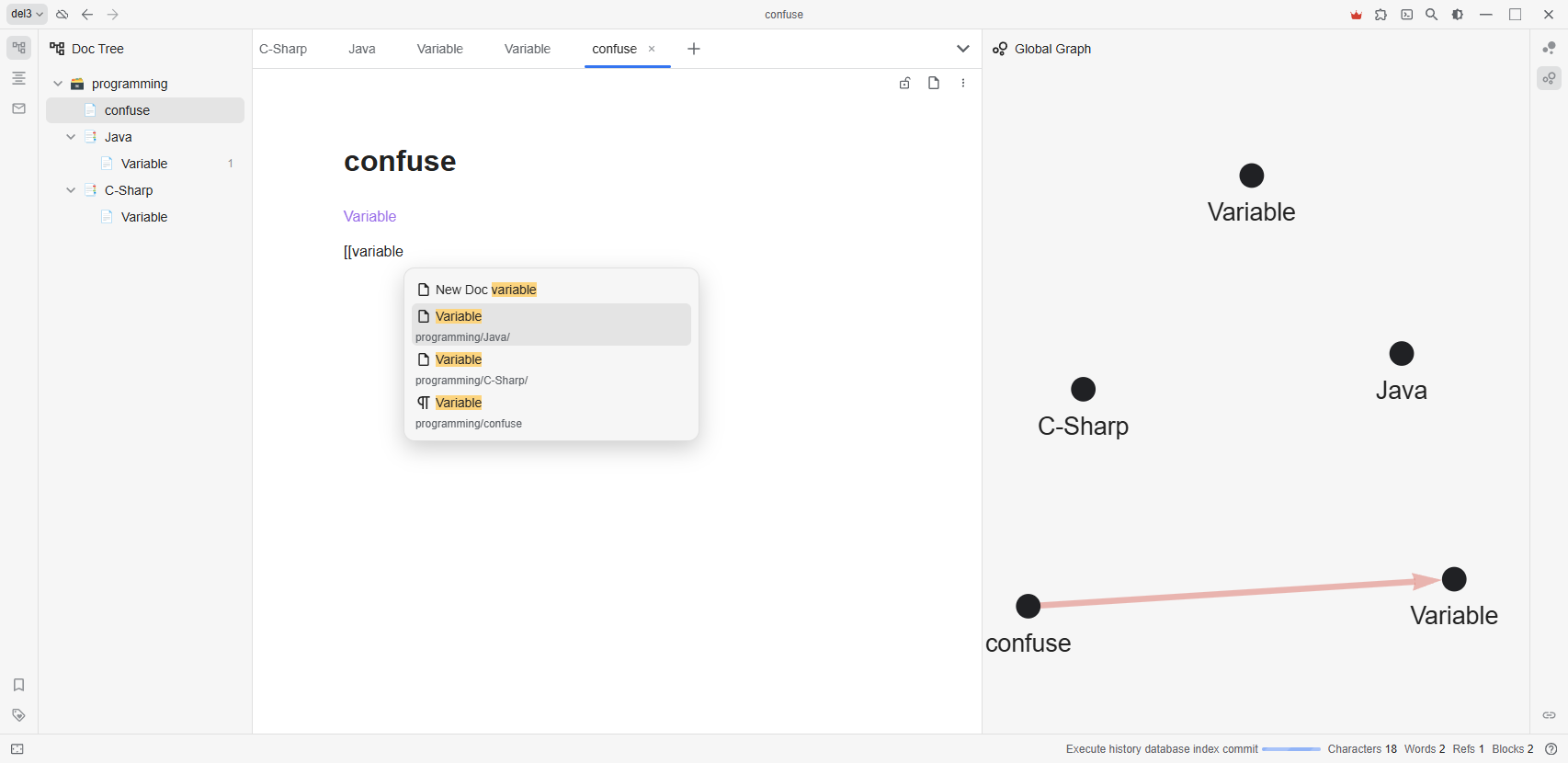Toggle the document read-only lock
The height and width of the screenshot is (763, 1568).
[904, 84]
